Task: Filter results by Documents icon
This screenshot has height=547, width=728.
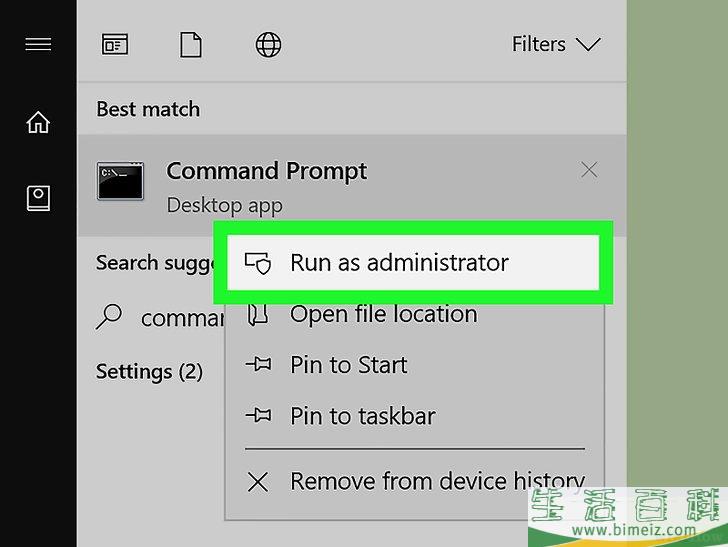Action: (x=191, y=45)
